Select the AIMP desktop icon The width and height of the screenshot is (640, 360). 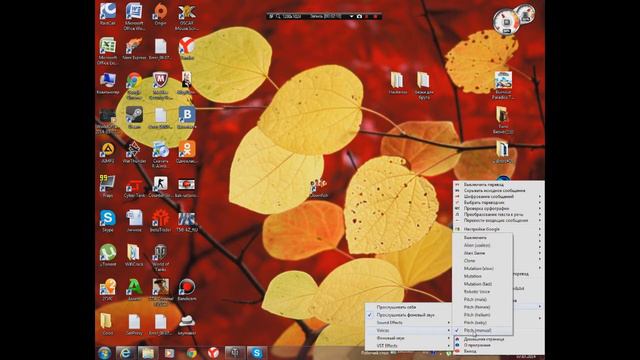tap(108, 152)
